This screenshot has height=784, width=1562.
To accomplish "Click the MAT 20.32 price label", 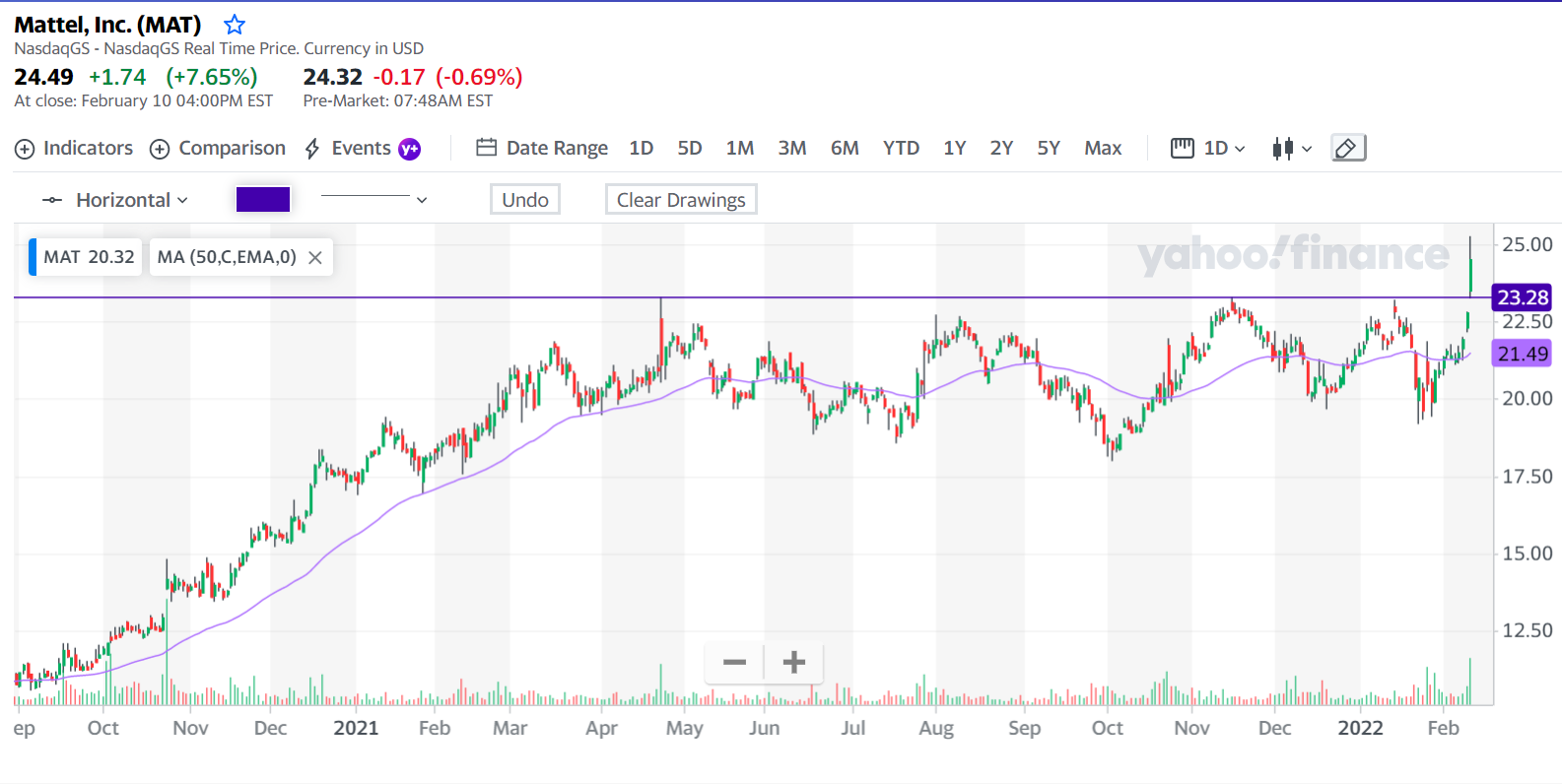I will [86, 257].
